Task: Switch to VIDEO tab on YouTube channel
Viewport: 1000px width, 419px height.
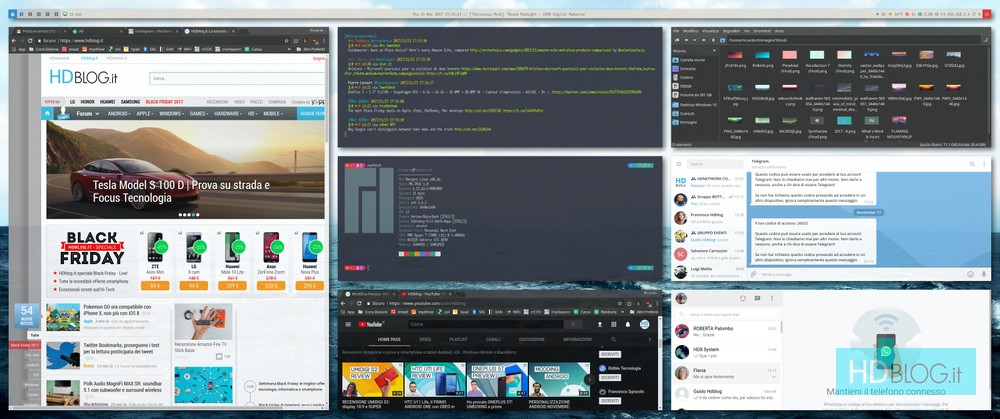Action: (x=425, y=339)
